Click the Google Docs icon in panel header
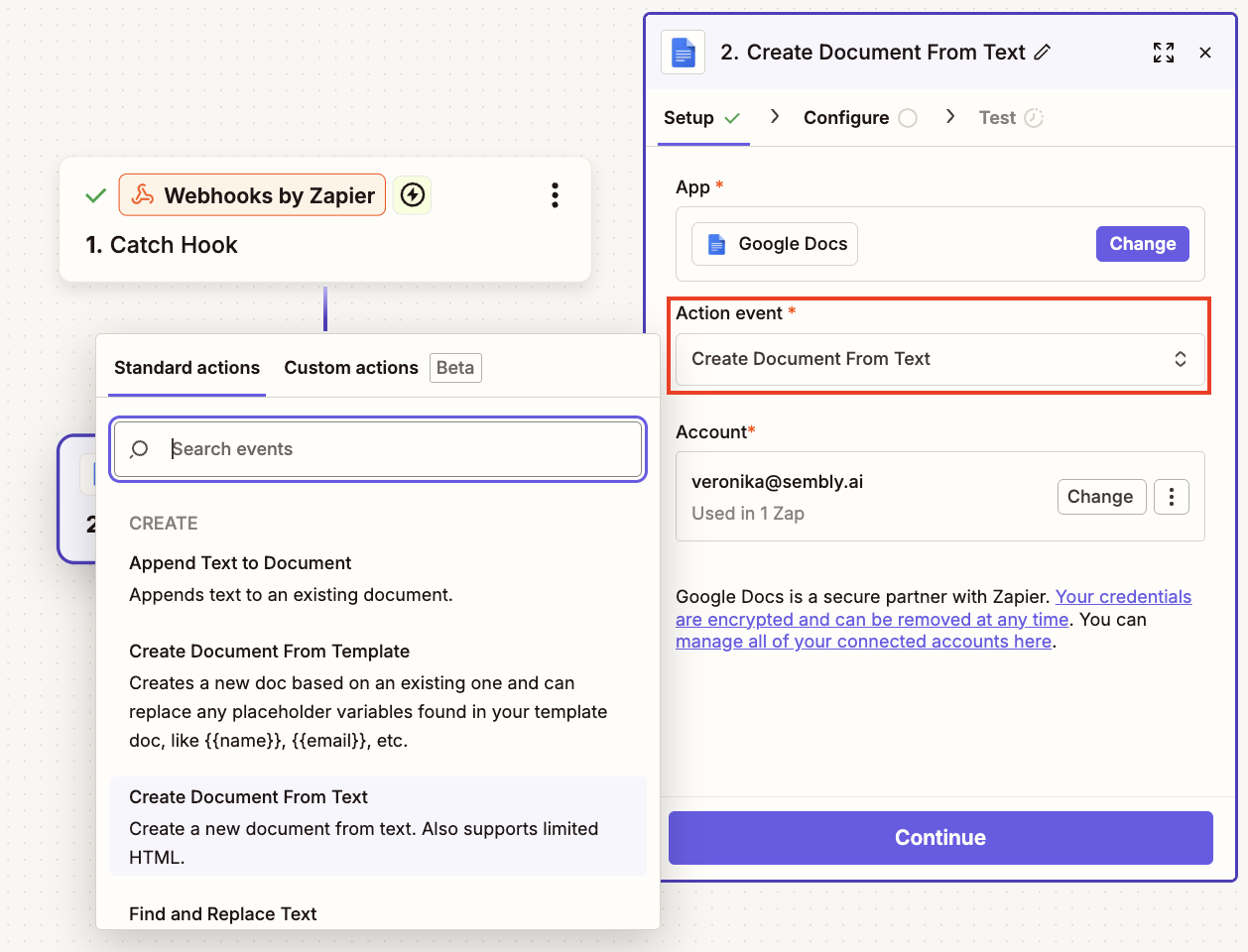 tap(683, 53)
